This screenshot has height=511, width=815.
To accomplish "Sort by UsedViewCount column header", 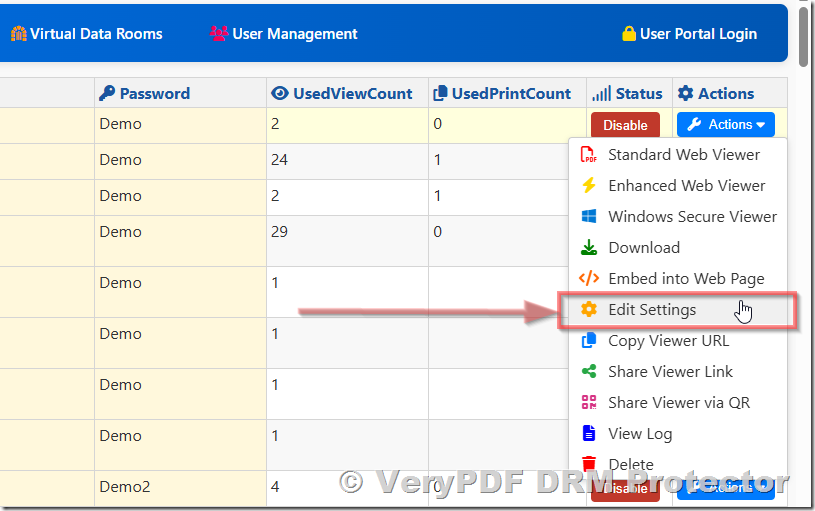I will [x=341, y=94].
